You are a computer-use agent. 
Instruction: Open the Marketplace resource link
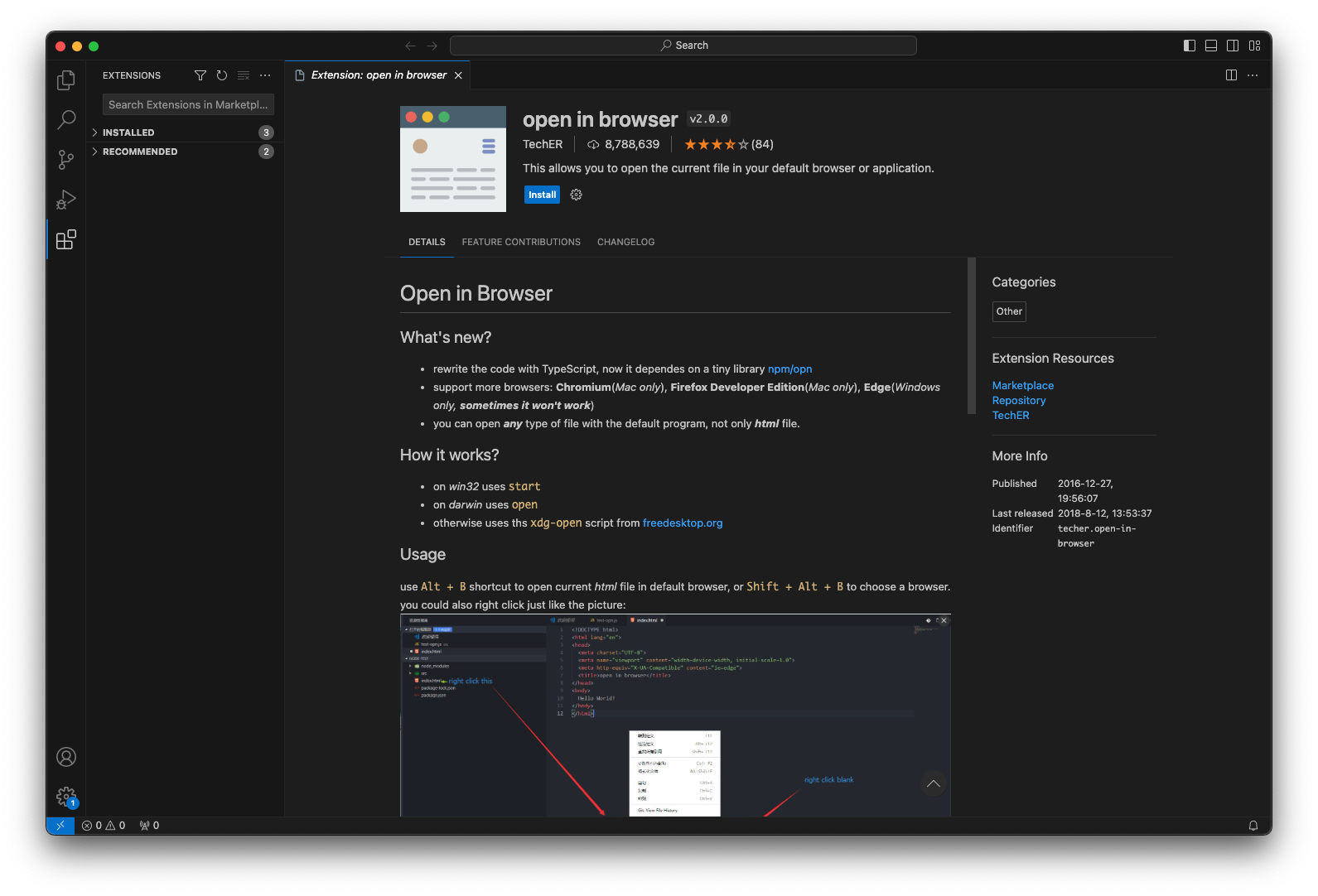(x=1023, y=386)
